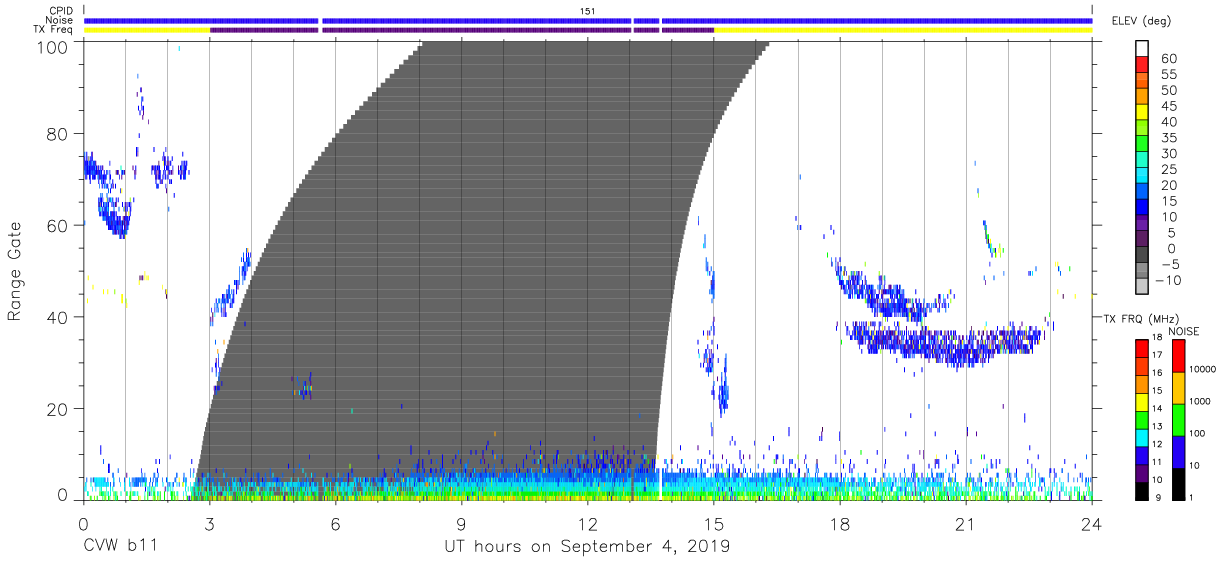Select the green 35-degree elevation swatch

pos(1142,145)
